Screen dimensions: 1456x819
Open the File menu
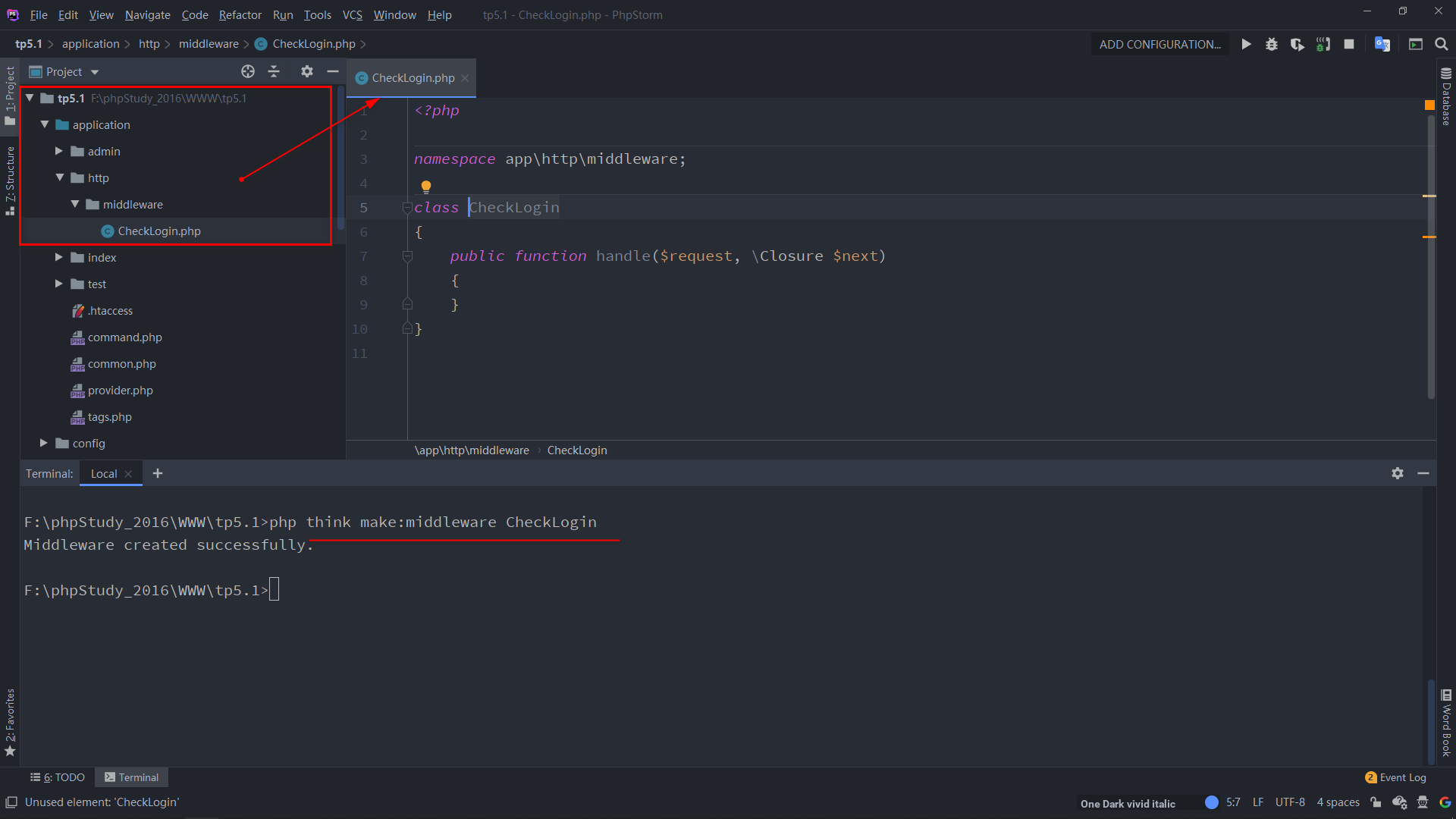coord(39,14)
